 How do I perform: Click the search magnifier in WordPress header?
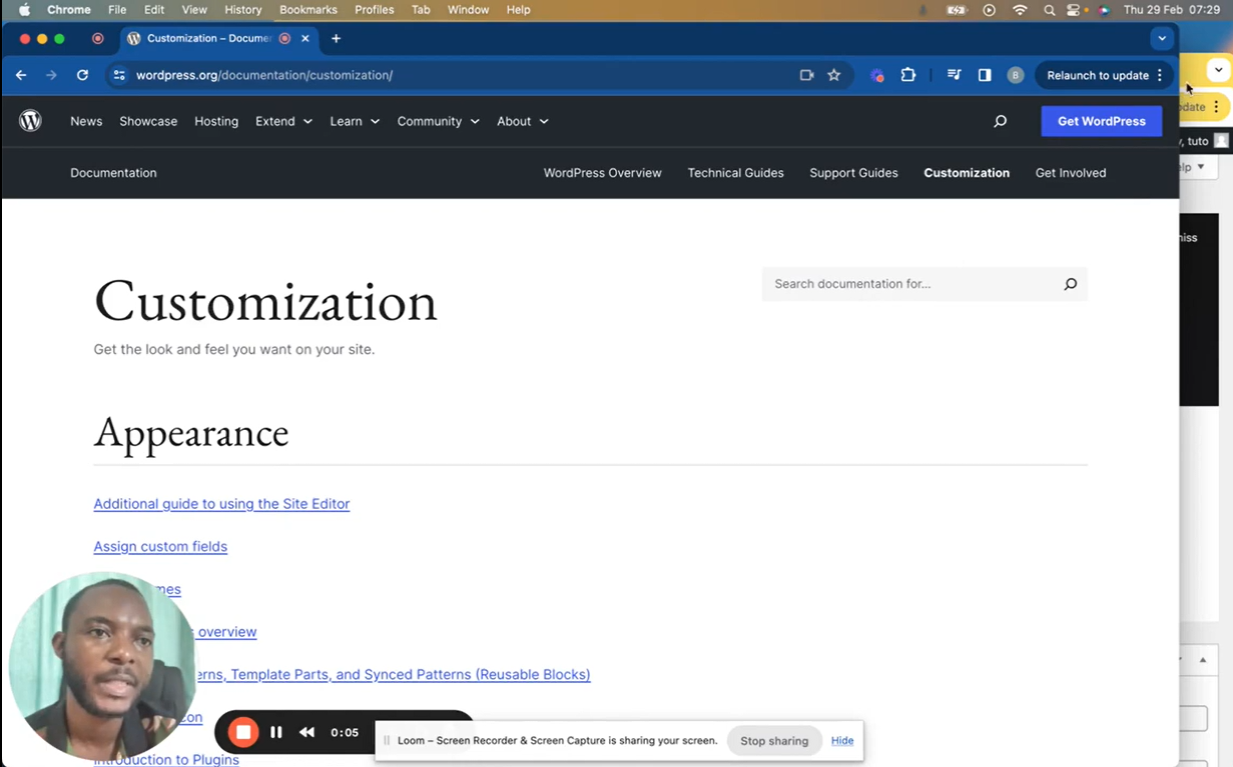click(1000, 121)
